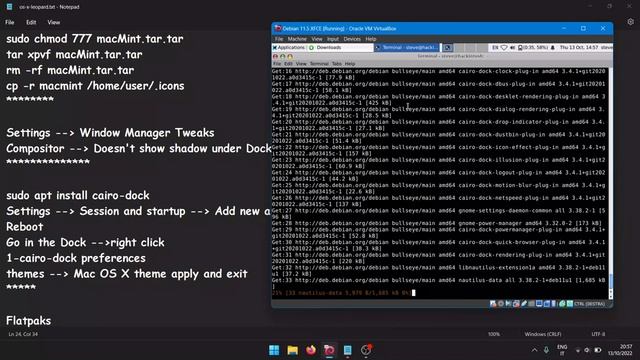
Task: Click Ln 24, Col 34 status text
Action: pos(23,334)
